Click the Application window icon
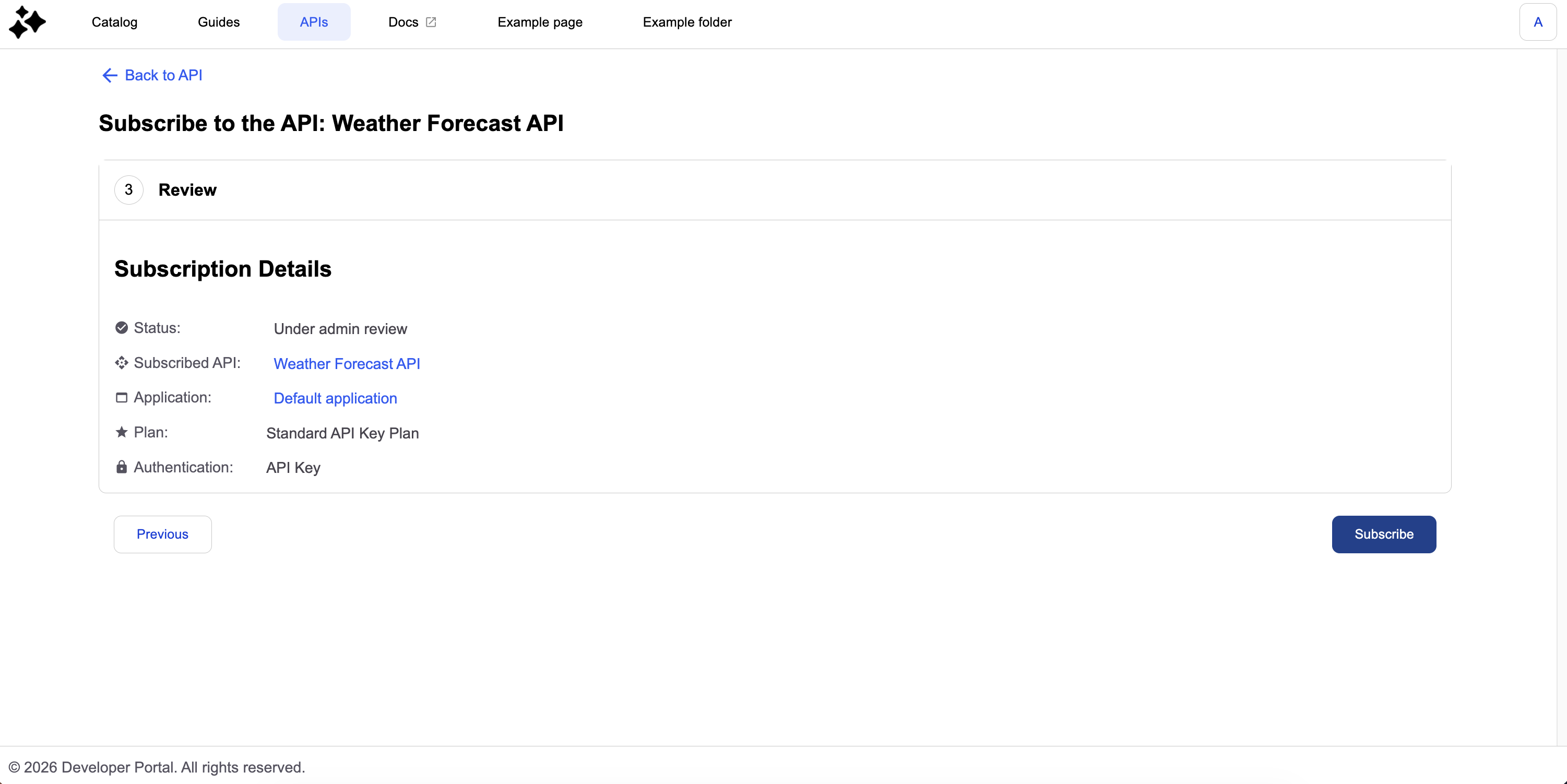 tap(122, 397)
